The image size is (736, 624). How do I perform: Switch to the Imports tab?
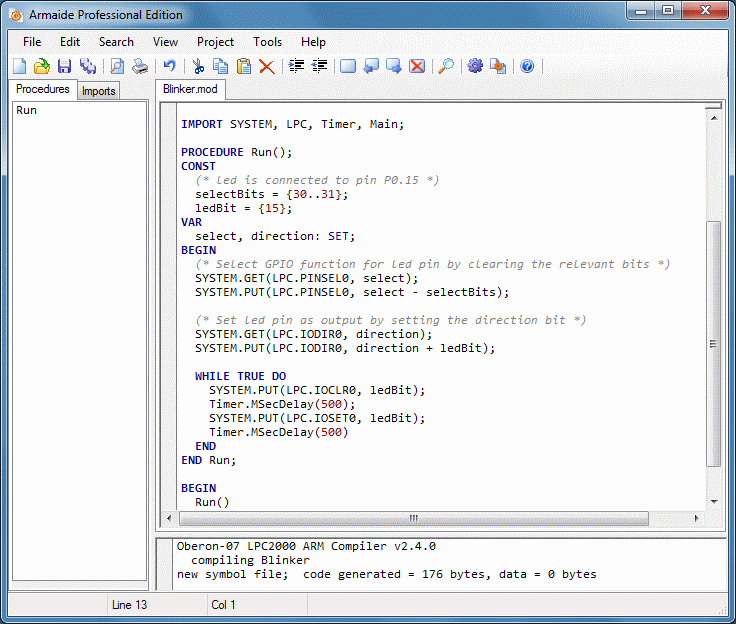pos(98,91)
